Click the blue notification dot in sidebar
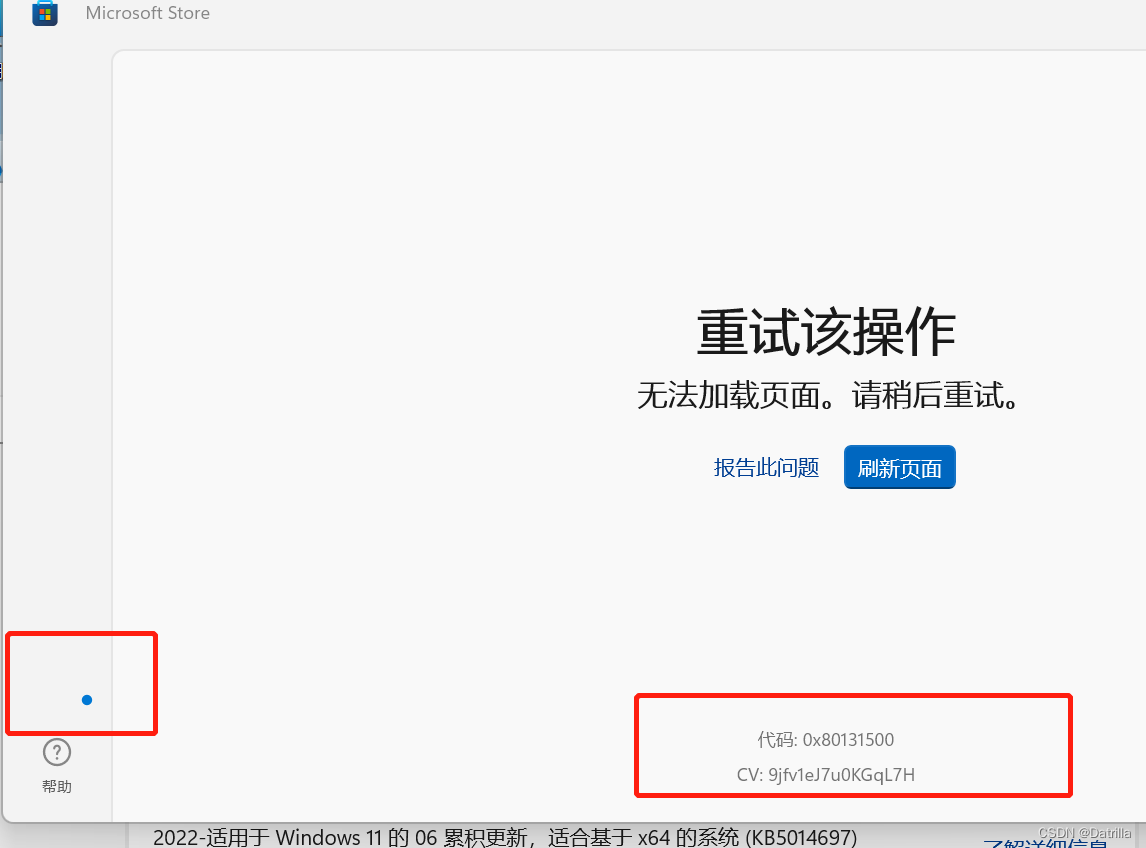This screenshot has width=1146, height=848. tap(87, 700)
